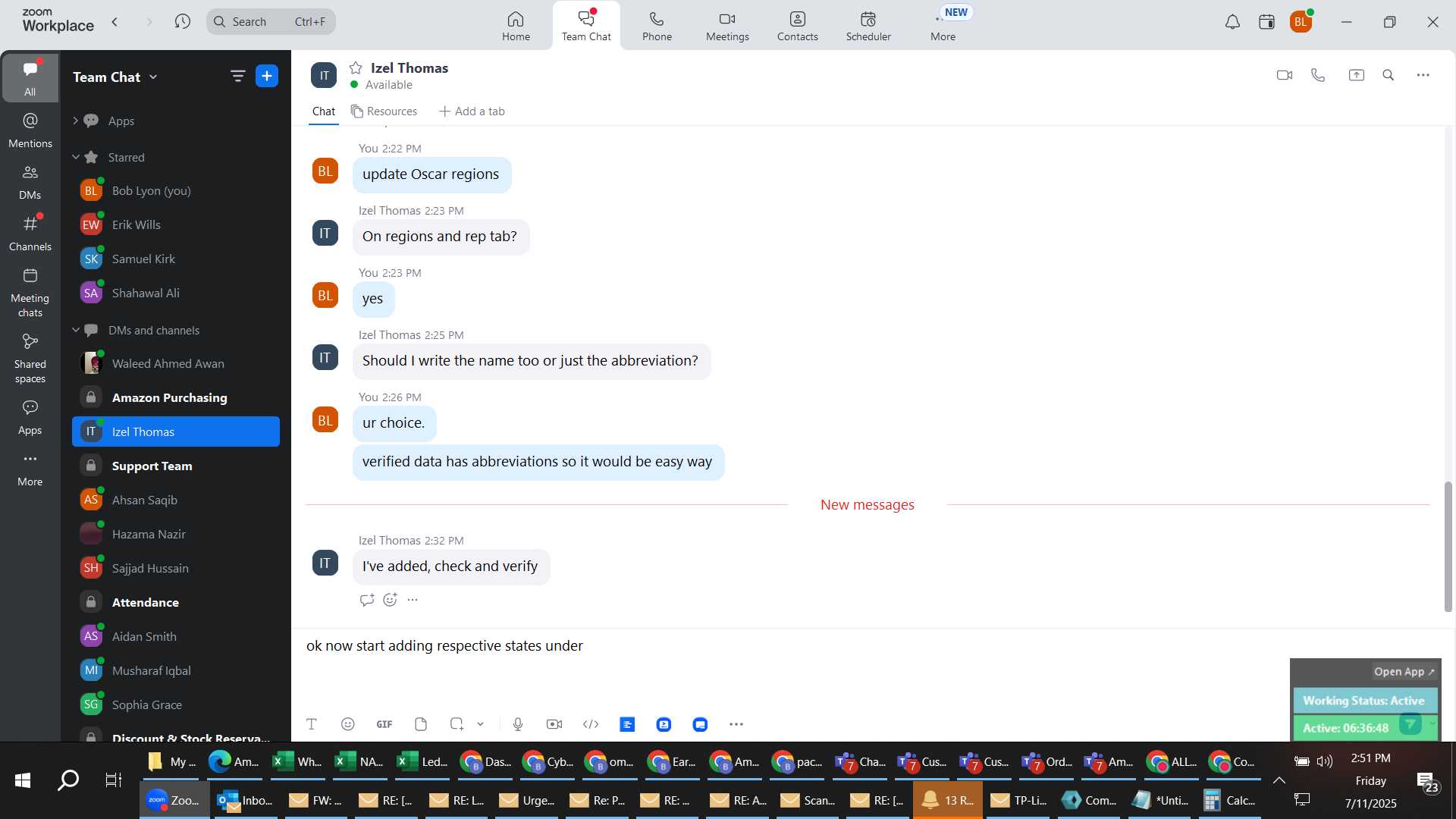
Task: Expand the Apps section in sidebar
Action: coord(75,121)
